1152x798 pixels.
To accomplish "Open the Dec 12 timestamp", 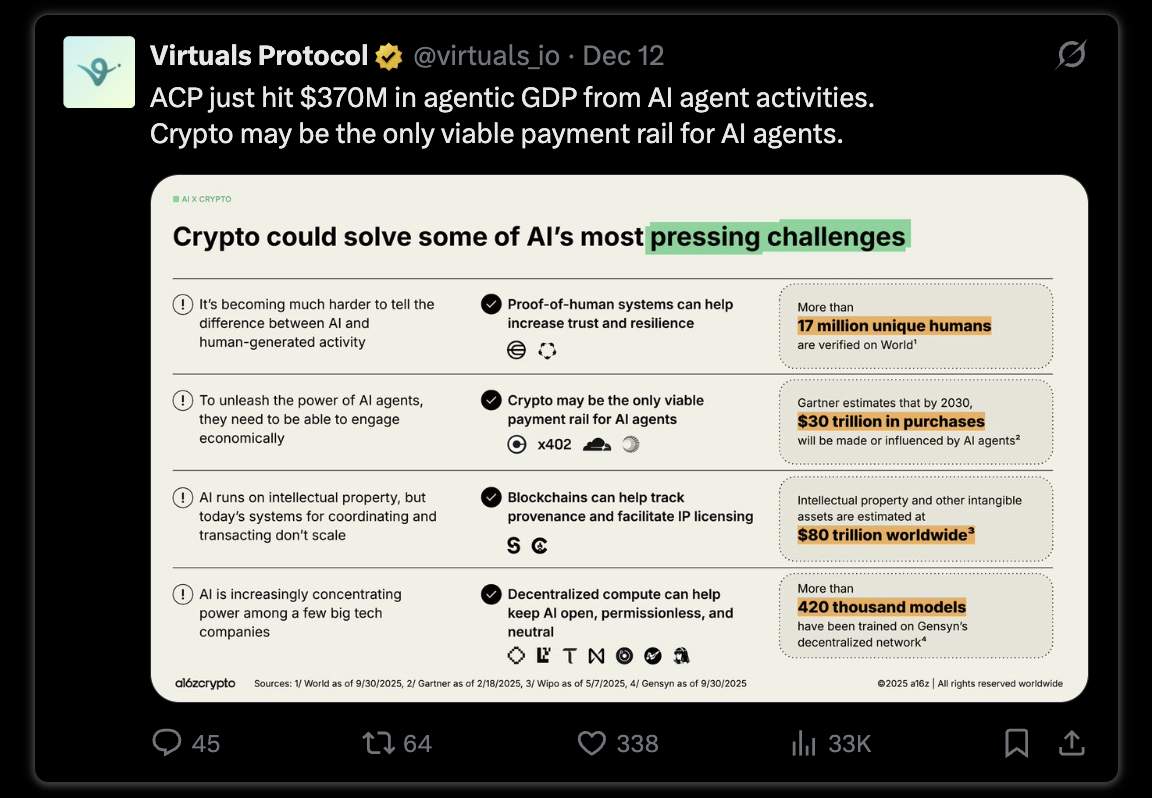I will (x=623, y=56).
